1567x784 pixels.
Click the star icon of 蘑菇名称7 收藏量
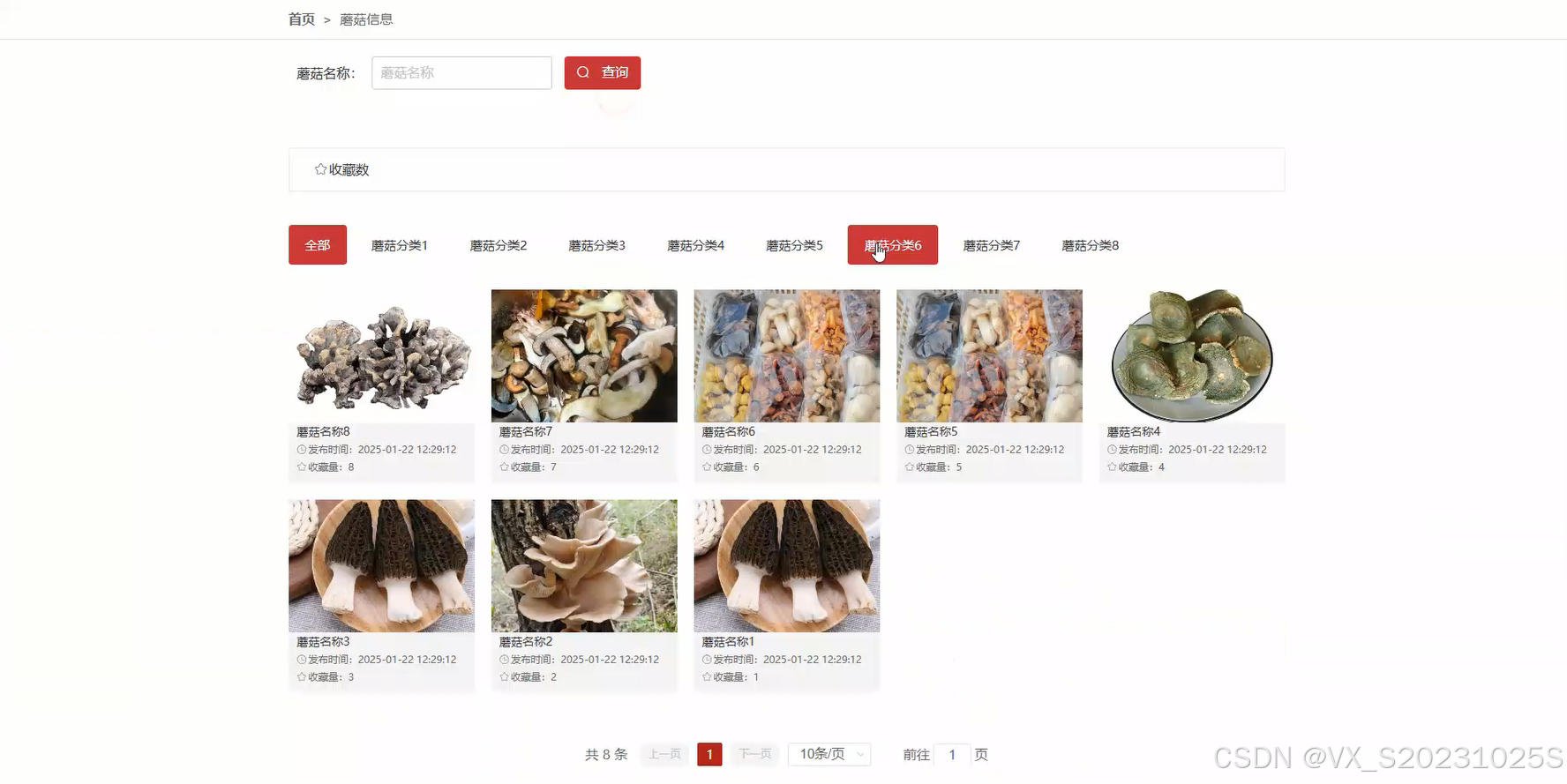point(505,467)
